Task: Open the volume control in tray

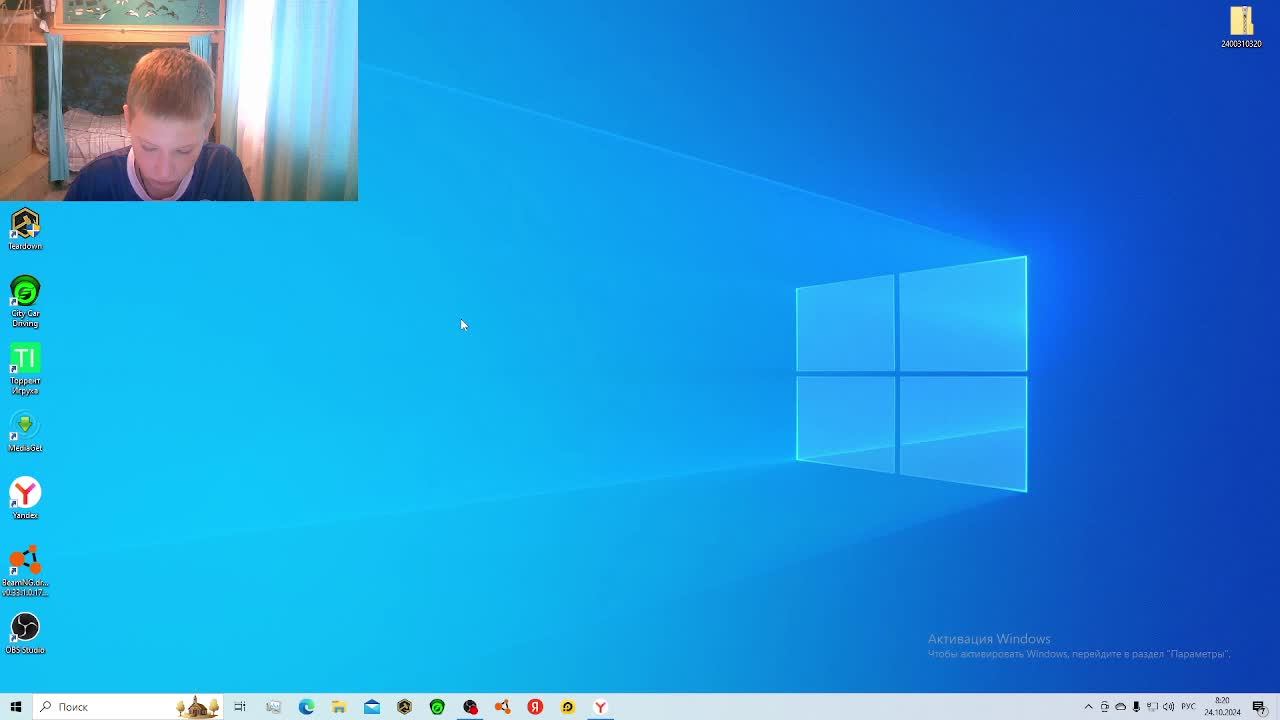Action: pyautogui.click(x=1168, y=707)
